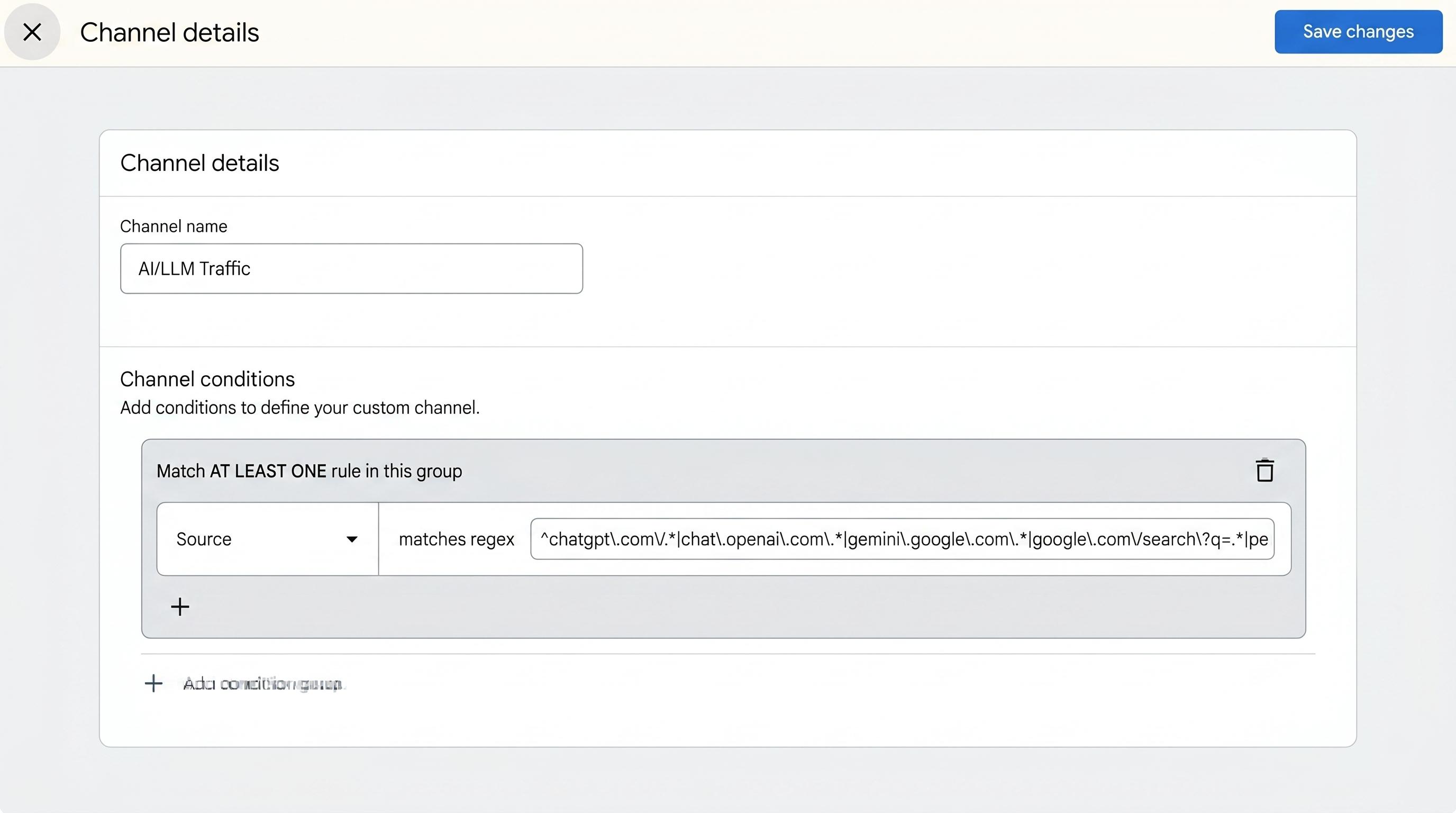Click the Channel details card heading
This screenshot has width=1456, height=813.
pyautogui.click(x=199, y=163)
